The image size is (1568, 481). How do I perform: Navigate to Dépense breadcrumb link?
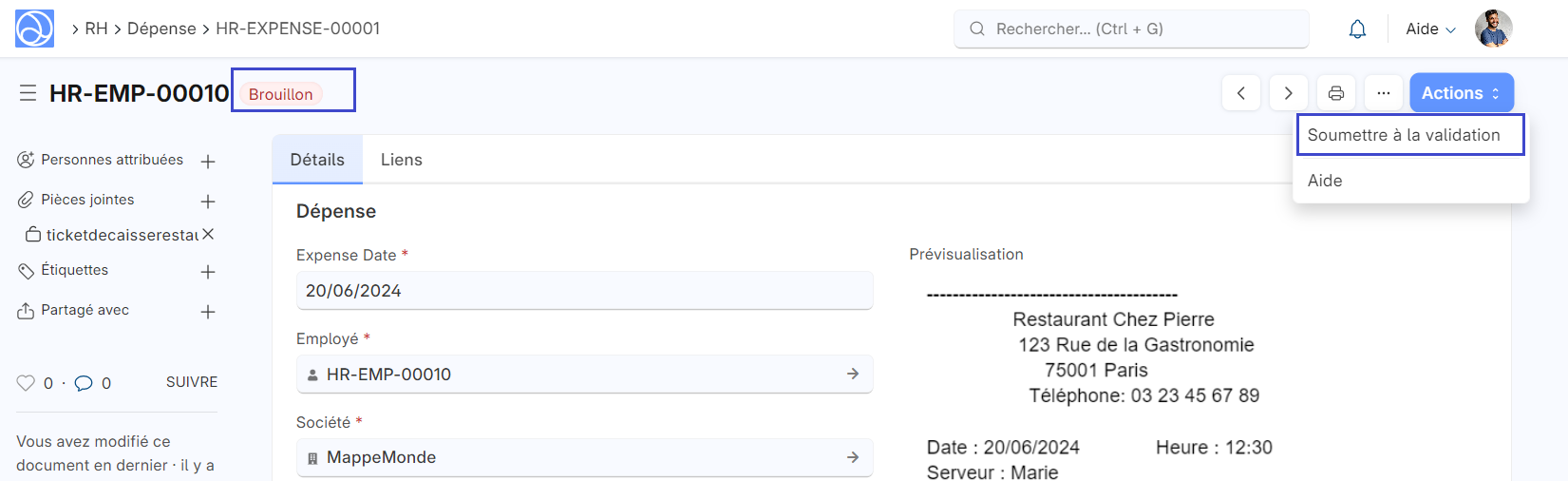pos(161,29)
